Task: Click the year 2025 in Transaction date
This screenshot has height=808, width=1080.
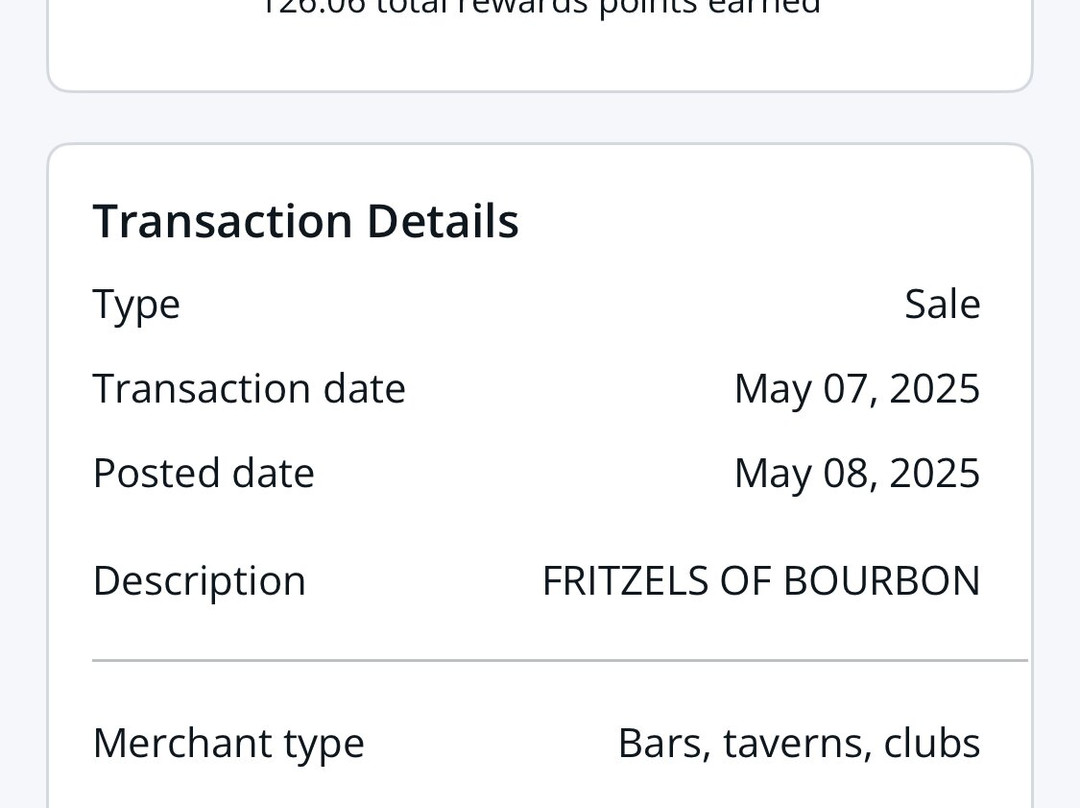Action: click(x=934, y=389)
